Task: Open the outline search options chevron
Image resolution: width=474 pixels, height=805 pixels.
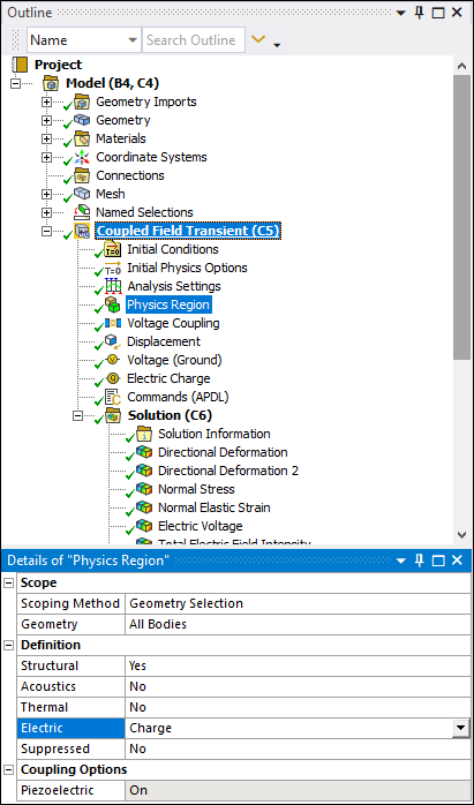Action: pos(258,40)
